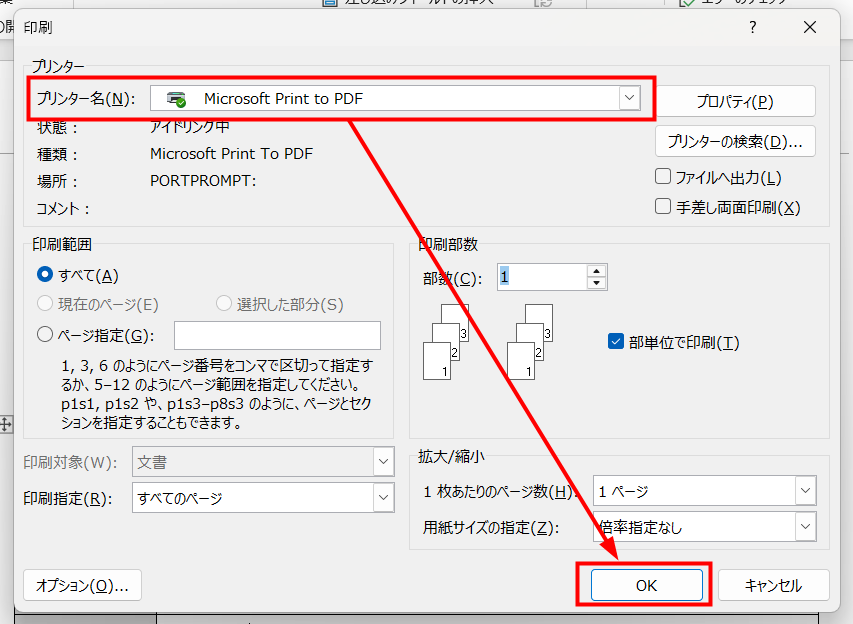Click the collated pages illustration on the right

click(x=530, y=342)
